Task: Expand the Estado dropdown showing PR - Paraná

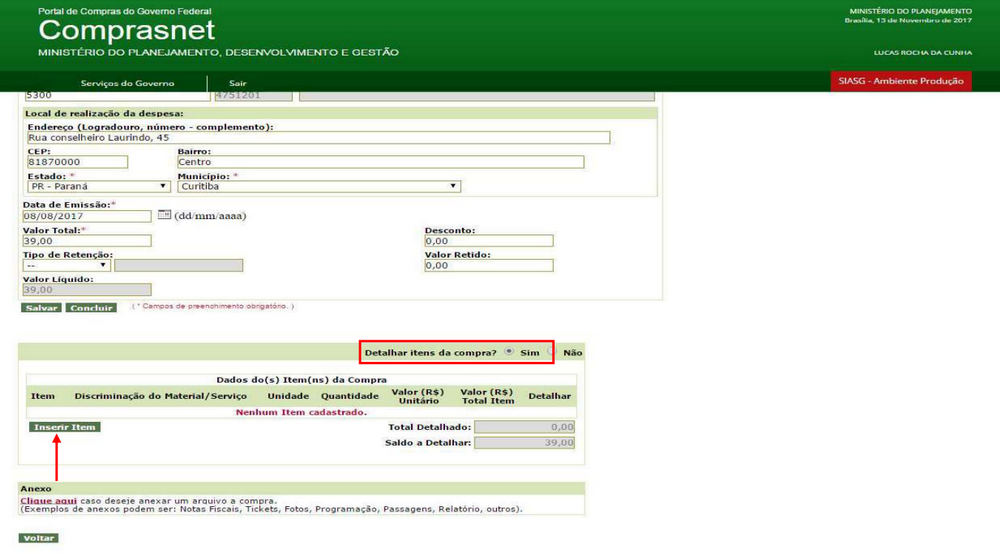Action: [x=99, y=186]
